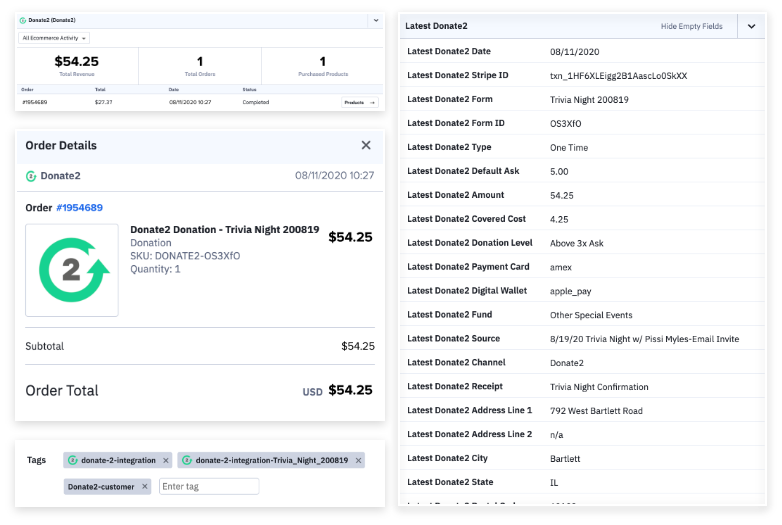Viewport: 782px width, 525px height.
Task: Collapse the Latest Donate2 panel chevron
Action: coord(751,26)
